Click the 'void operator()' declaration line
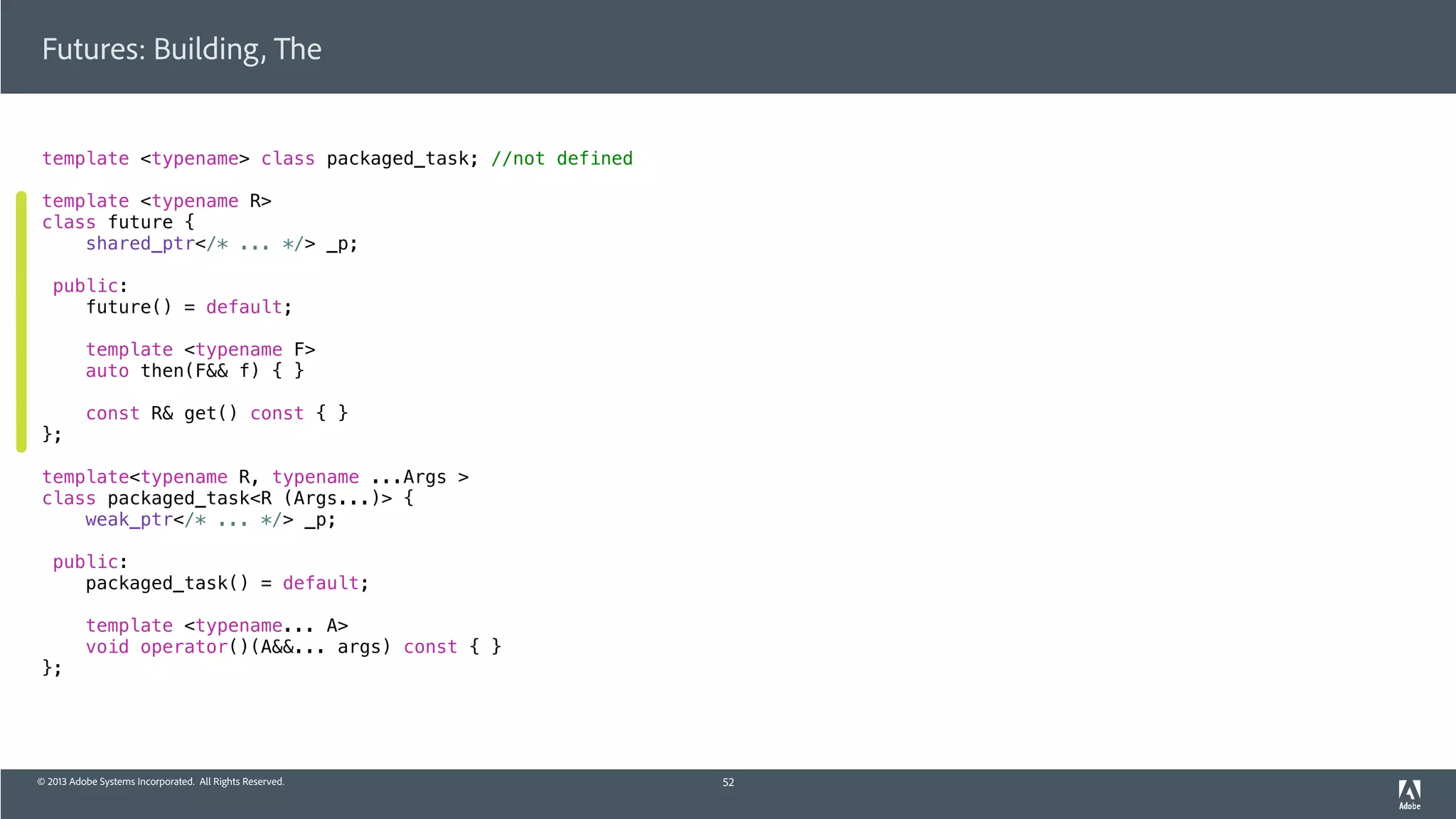1456x819 pixels. [x=293, y=647]
